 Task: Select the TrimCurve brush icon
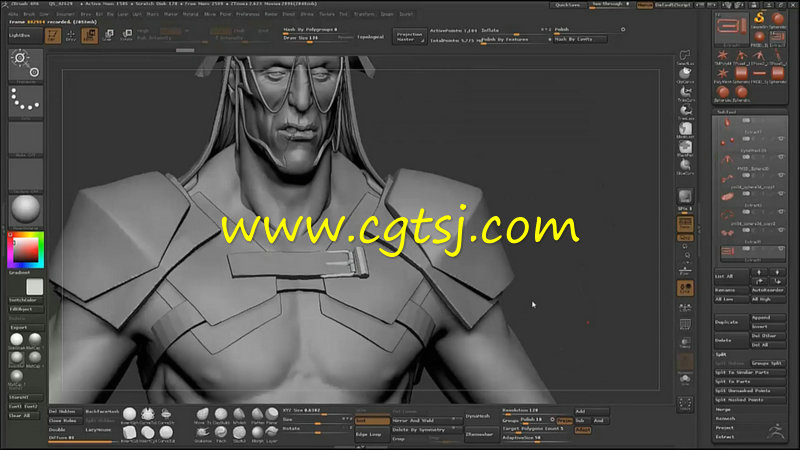point(685,93)
